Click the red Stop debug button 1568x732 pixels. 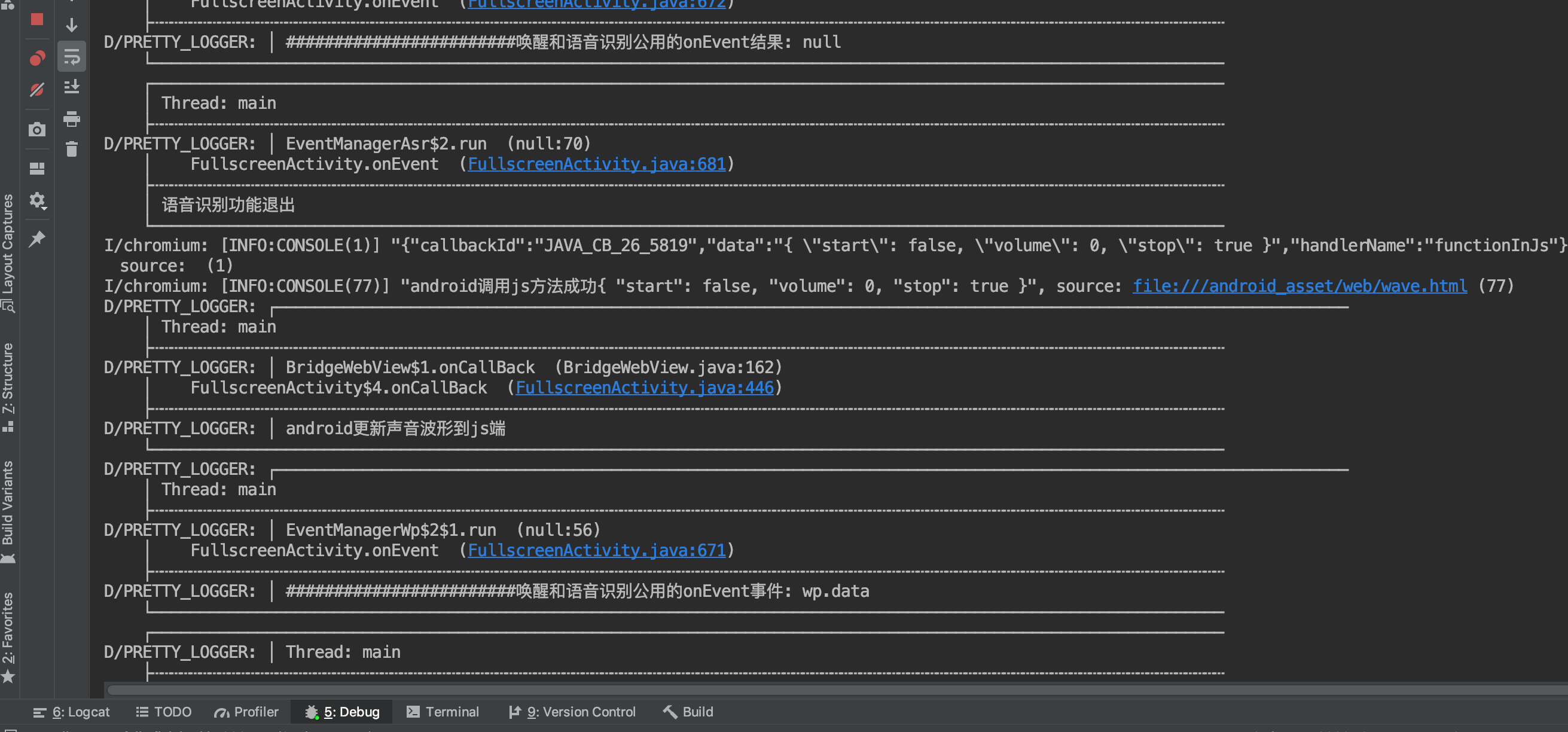pos(37,20)
